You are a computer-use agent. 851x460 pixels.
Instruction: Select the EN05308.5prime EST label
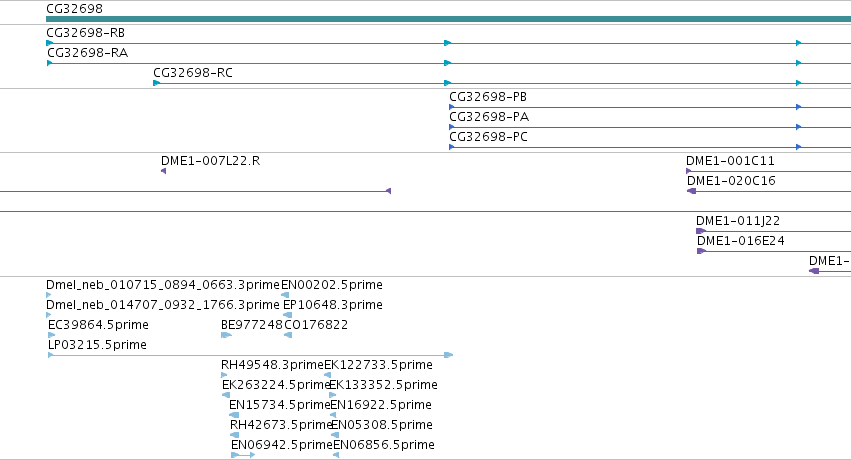[x=382, y=425]
